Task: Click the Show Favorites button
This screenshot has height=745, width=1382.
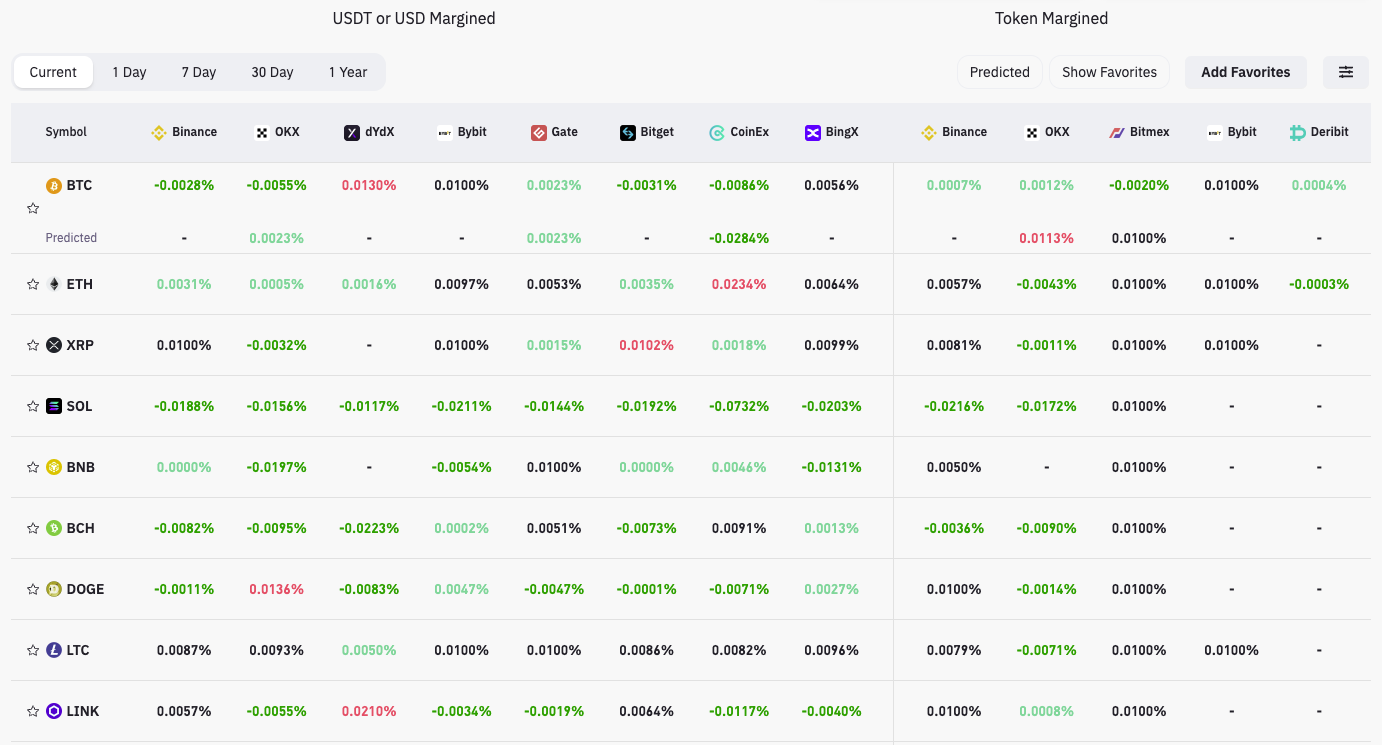Action: 1109,72
